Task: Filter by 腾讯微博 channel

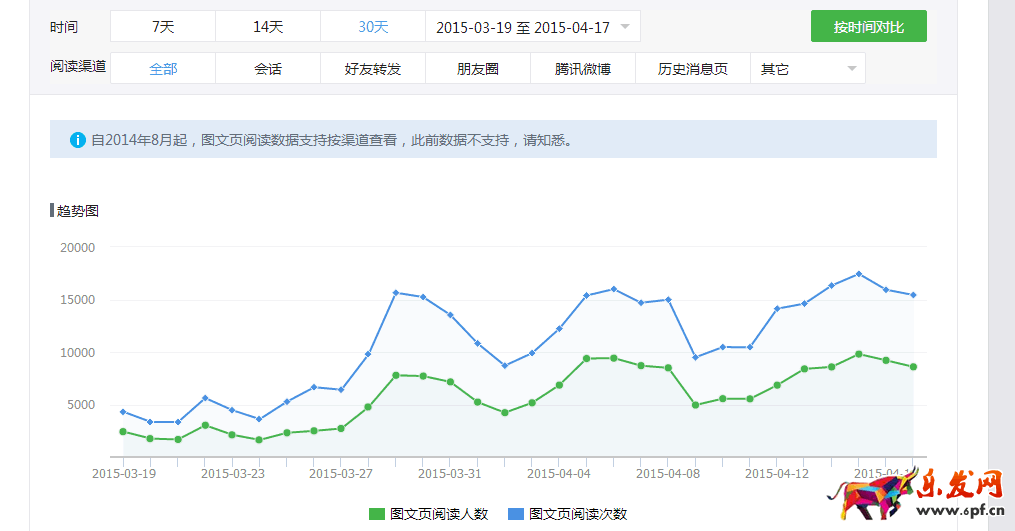Action: [x=583, y=69]
